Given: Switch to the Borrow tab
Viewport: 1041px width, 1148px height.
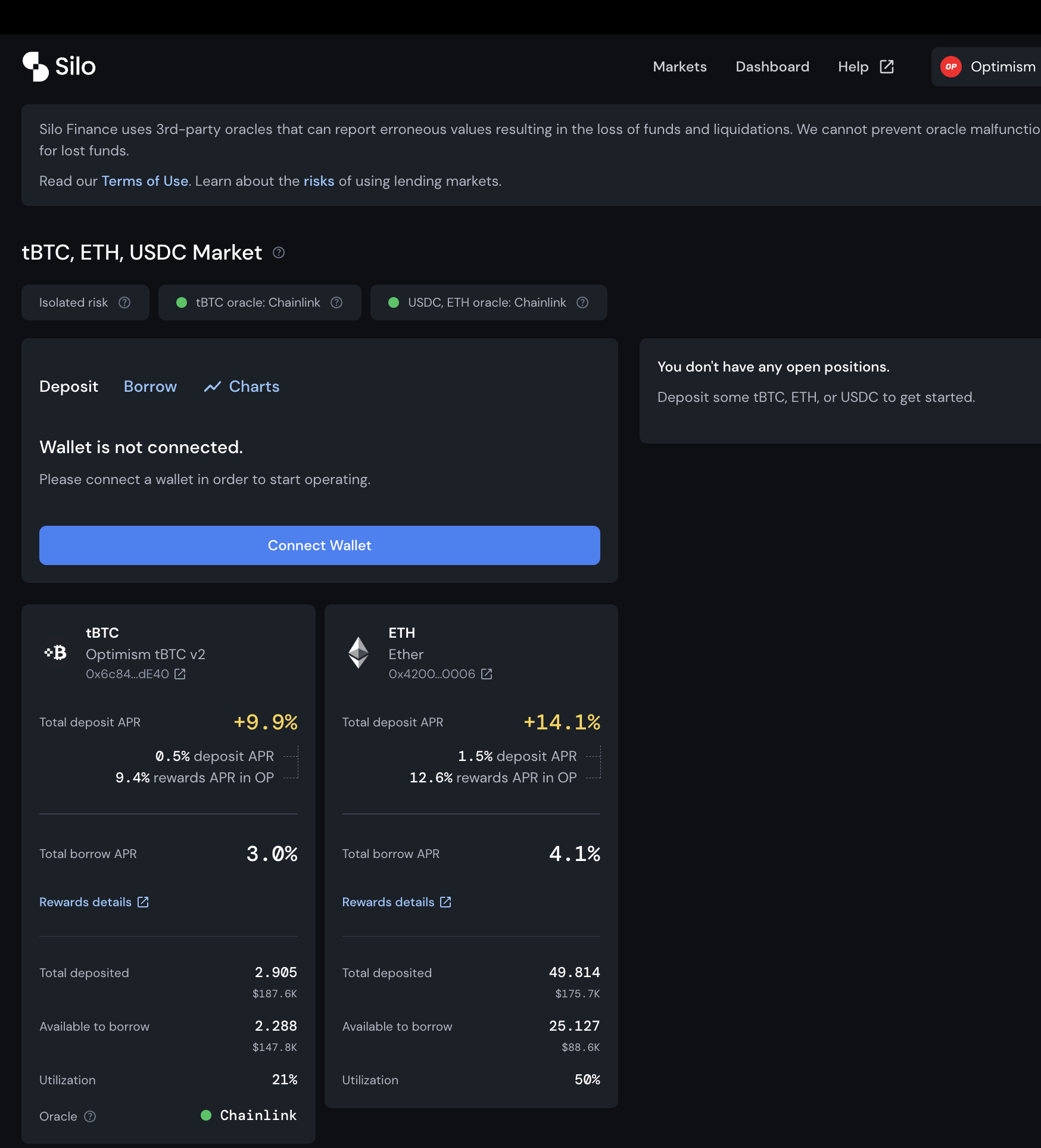Looking at the screenshot, I should coord(150,386).
